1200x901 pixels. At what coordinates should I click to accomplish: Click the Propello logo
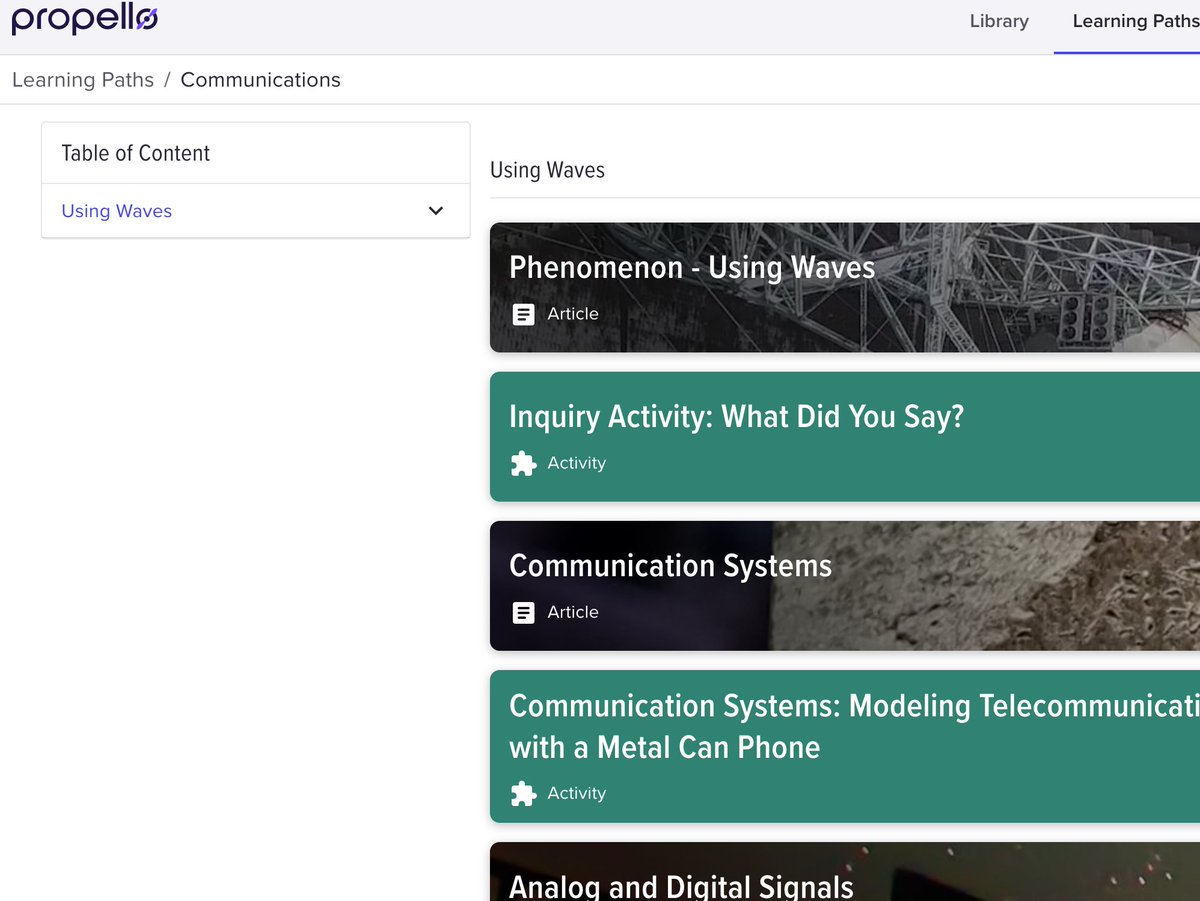click(84, 19)
